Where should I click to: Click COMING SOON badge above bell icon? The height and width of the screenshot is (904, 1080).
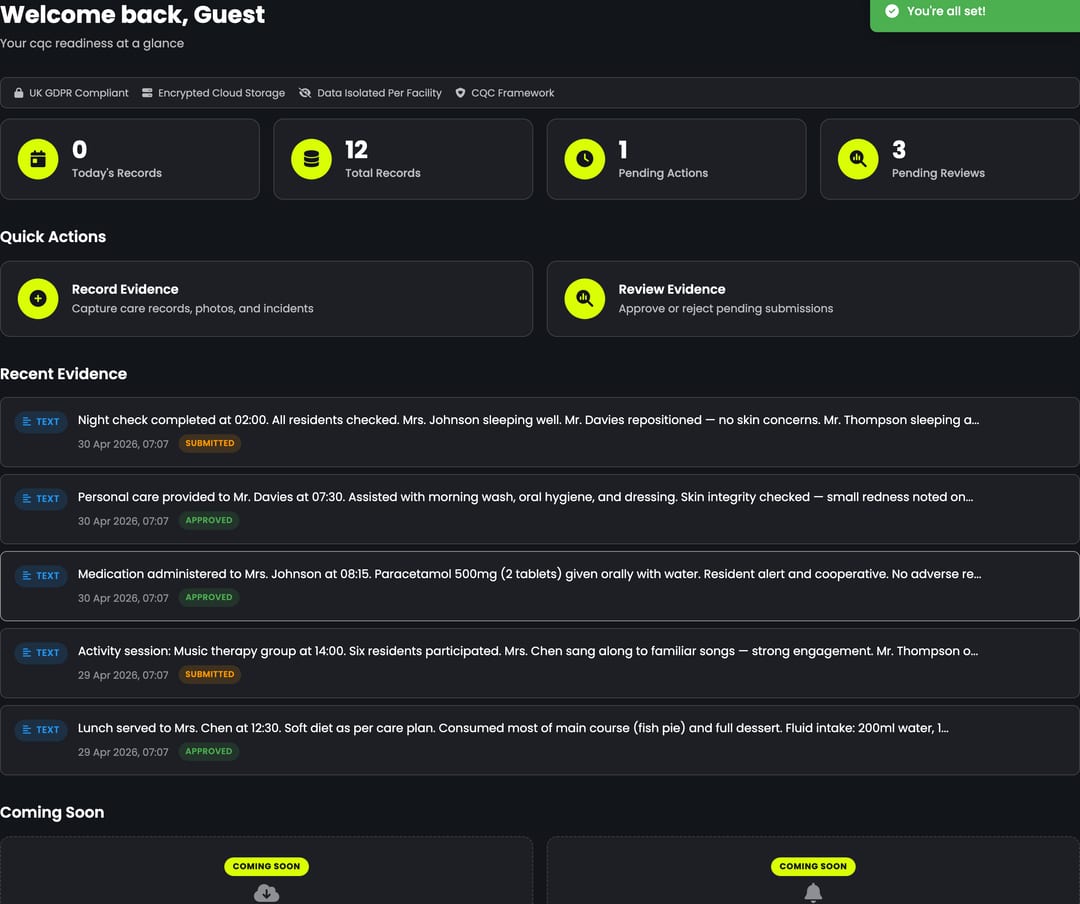coord(813,866)
